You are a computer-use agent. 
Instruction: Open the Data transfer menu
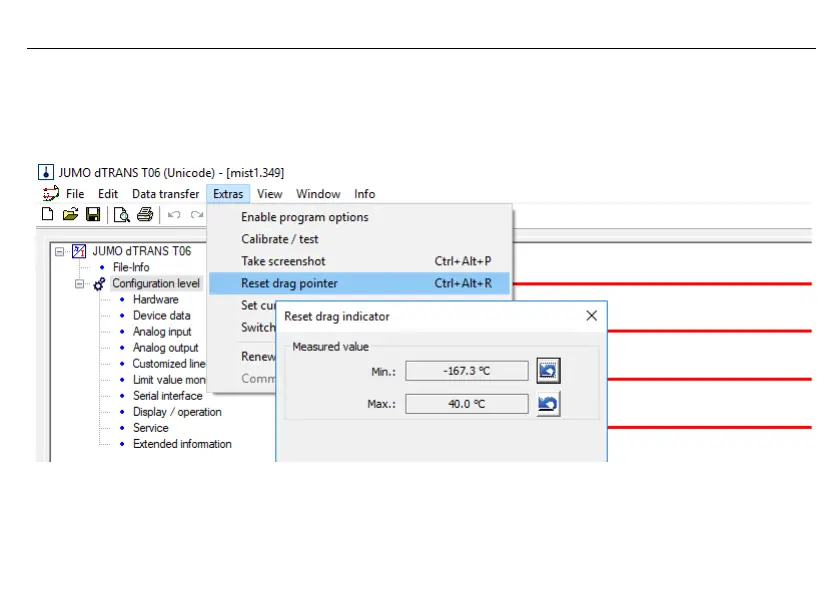point(166,194)
